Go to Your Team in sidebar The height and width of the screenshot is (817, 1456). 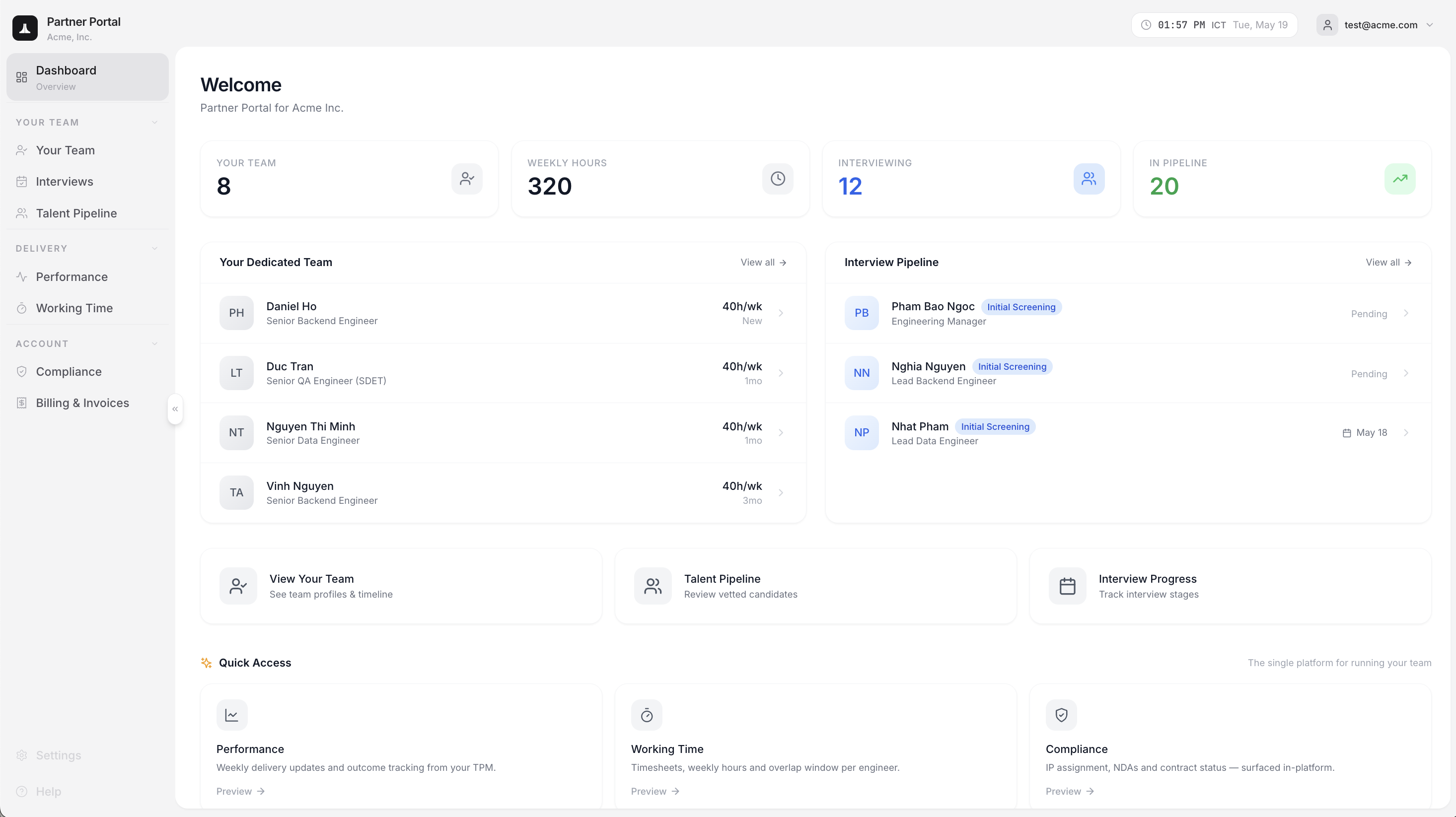[87, 150]
